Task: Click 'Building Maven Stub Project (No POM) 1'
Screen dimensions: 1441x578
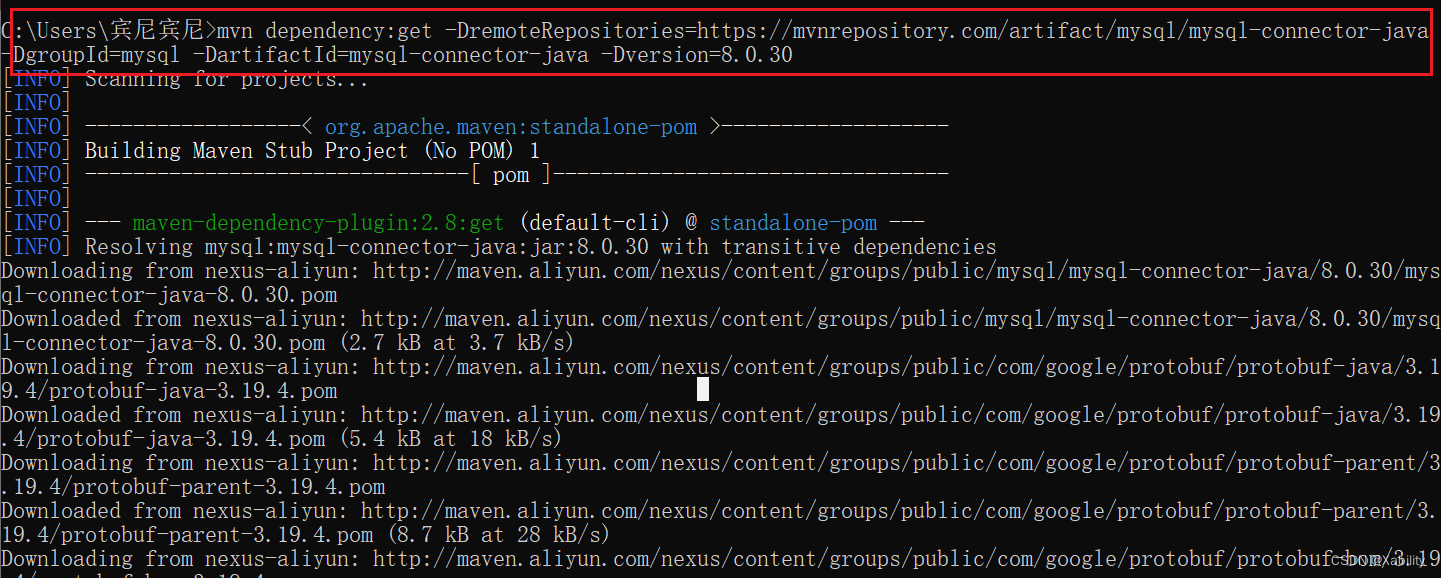Action: (x=312, y=151)
